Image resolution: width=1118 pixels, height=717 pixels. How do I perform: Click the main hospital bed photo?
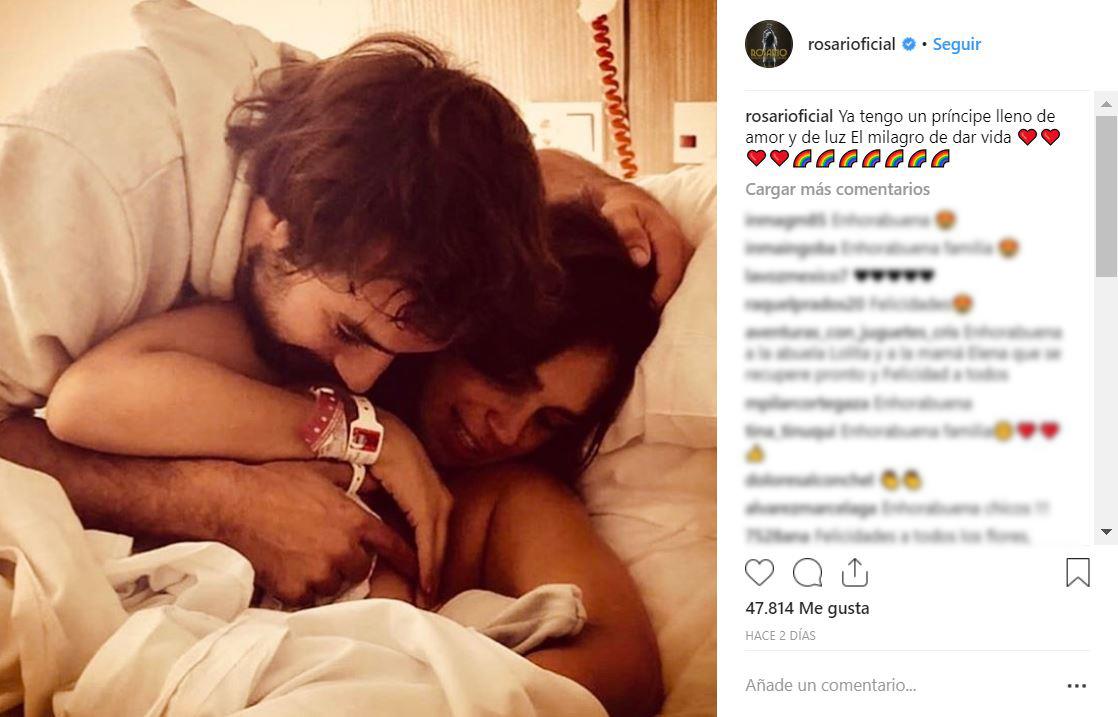[x=358, y=358]
